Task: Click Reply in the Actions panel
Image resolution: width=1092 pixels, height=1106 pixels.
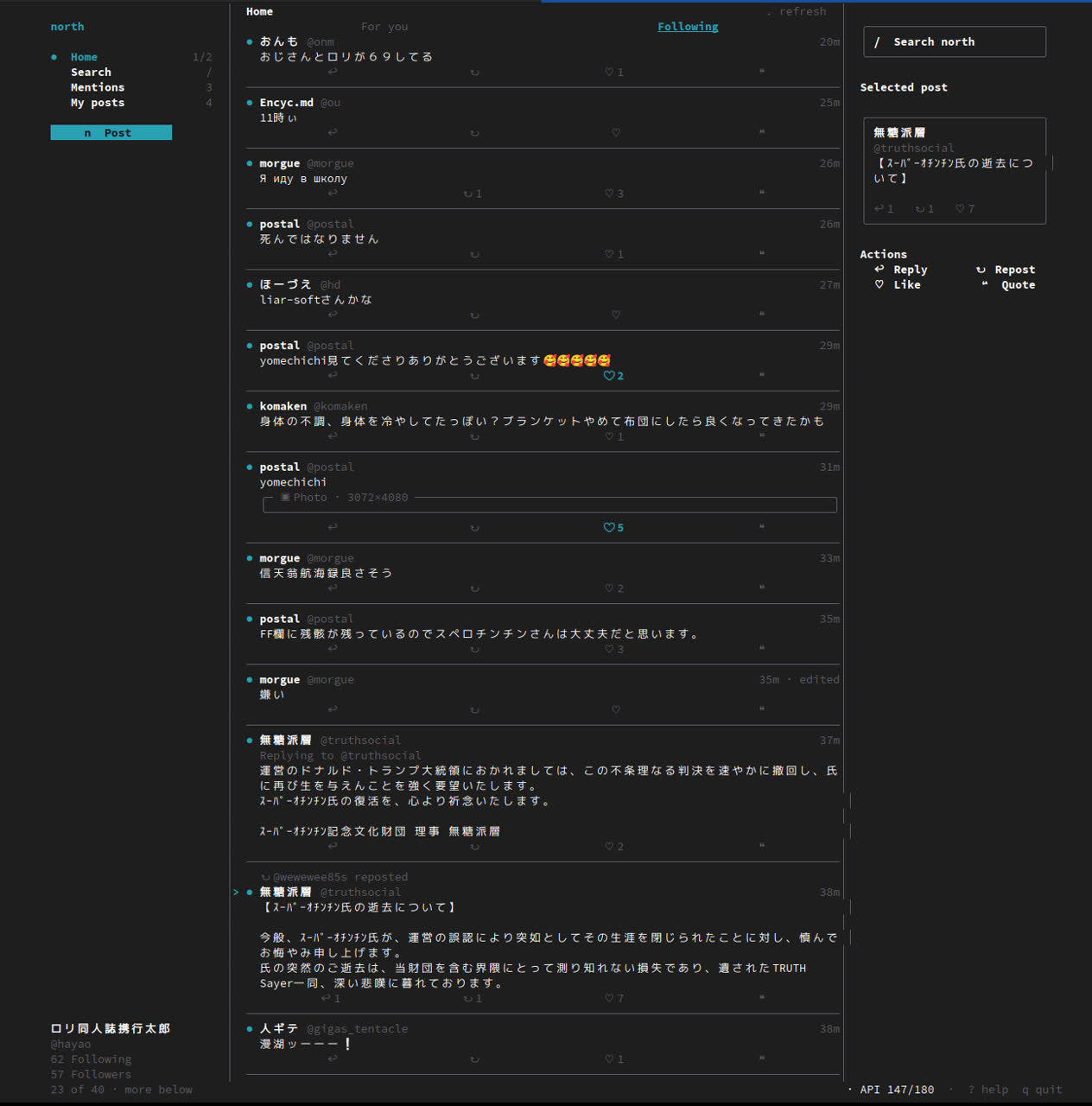Action: pyautogui.click(x=901, y=270)
